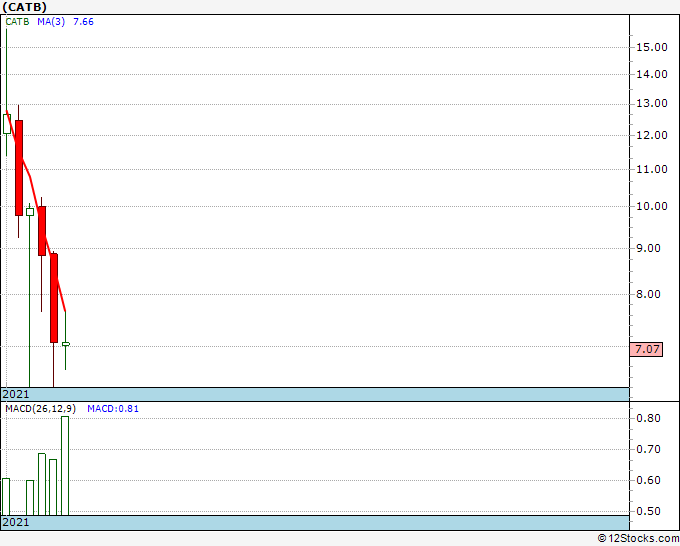
Task: Click the 7.66 moving average value
Action: pos(83,22)
